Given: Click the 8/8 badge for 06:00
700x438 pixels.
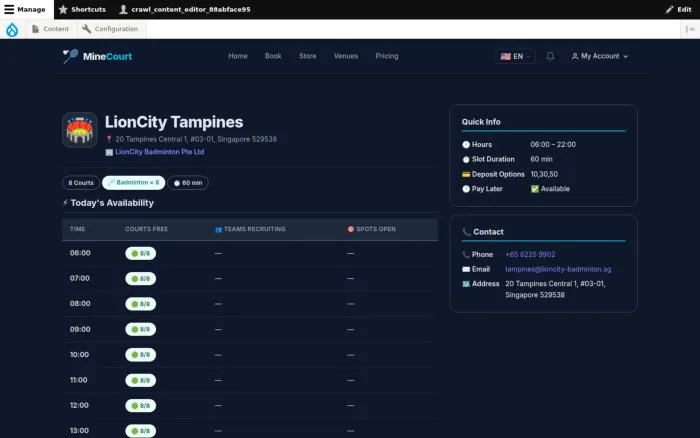Looking at the screenshot, I should pyautogui.click(x=141, y=253).
